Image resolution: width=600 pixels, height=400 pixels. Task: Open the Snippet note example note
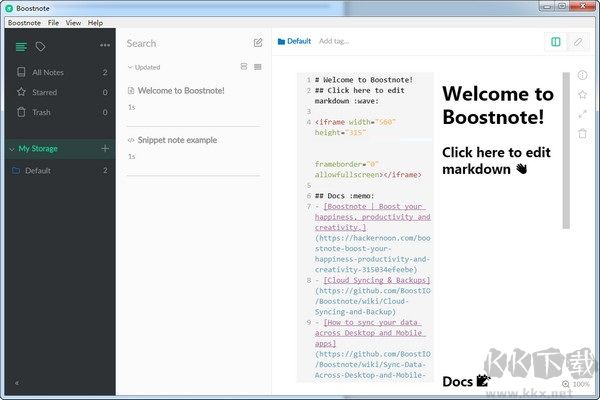(x=177, y=140)
